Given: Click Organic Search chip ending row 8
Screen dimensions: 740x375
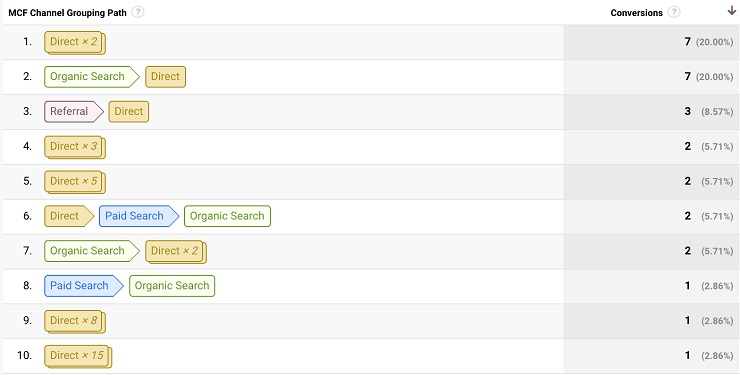Looking at the screenshot, I should click(172, 286).
